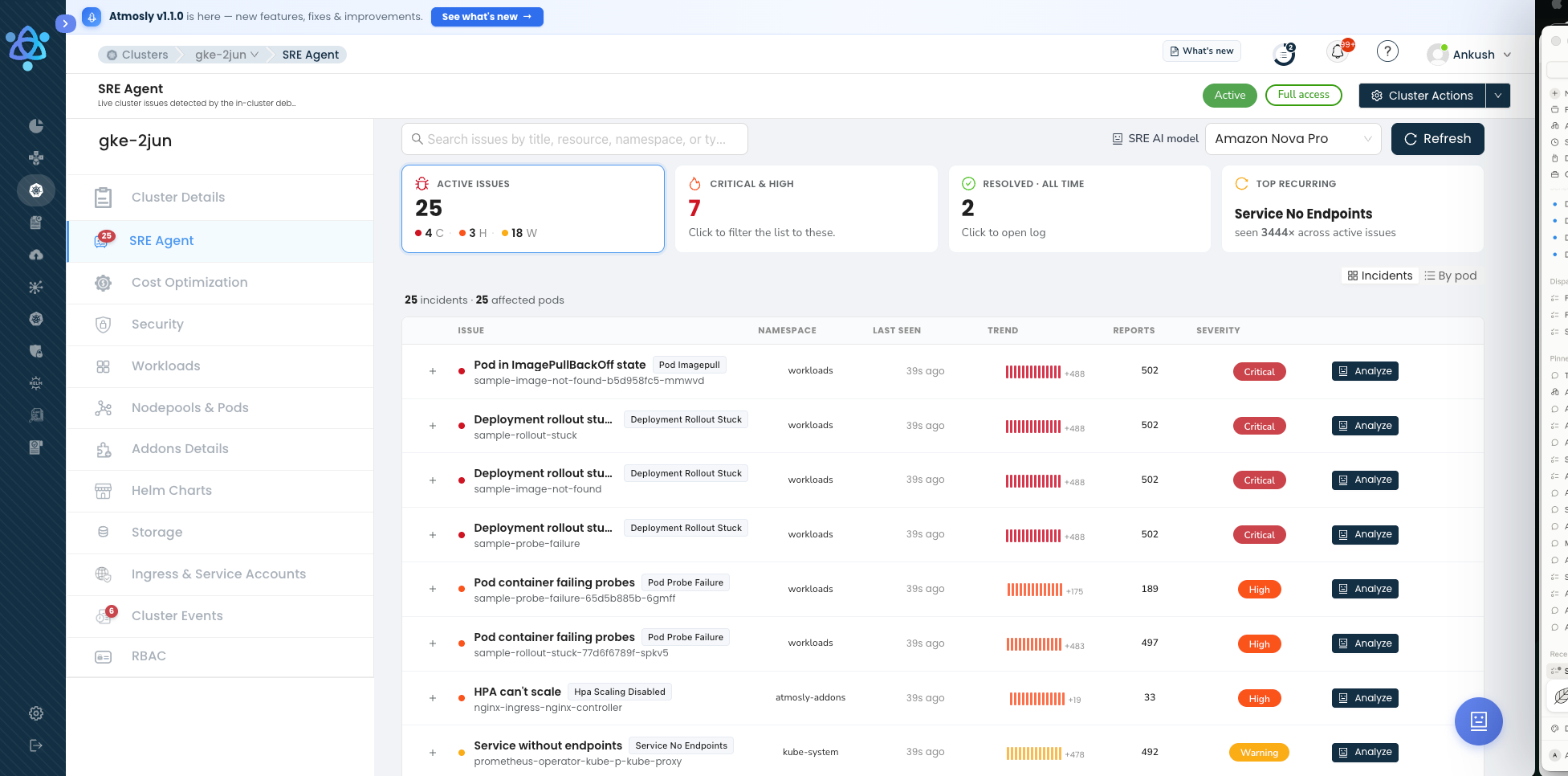Open the Cluster Actions dropdown arrow

click(x=1498, y=96)
